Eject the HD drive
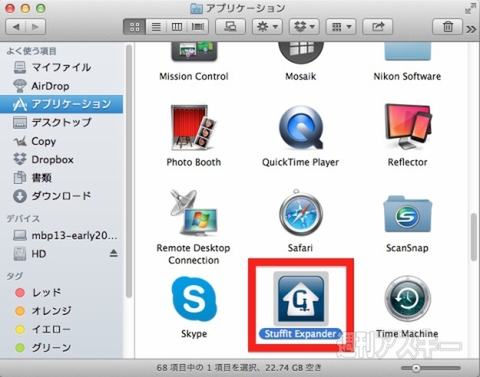Viewport: 480px width, 377px height. 114,254
